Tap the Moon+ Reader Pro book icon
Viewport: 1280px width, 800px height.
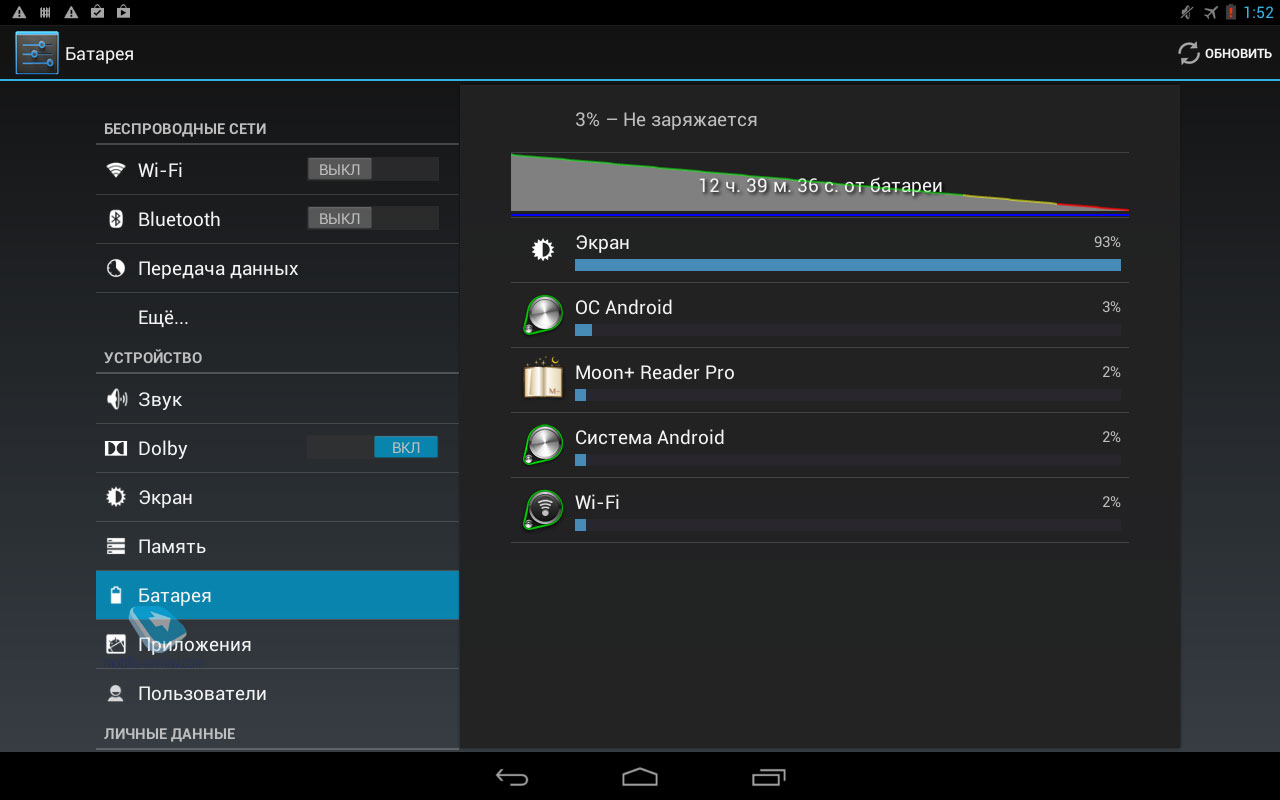click(x=543, y=379)
